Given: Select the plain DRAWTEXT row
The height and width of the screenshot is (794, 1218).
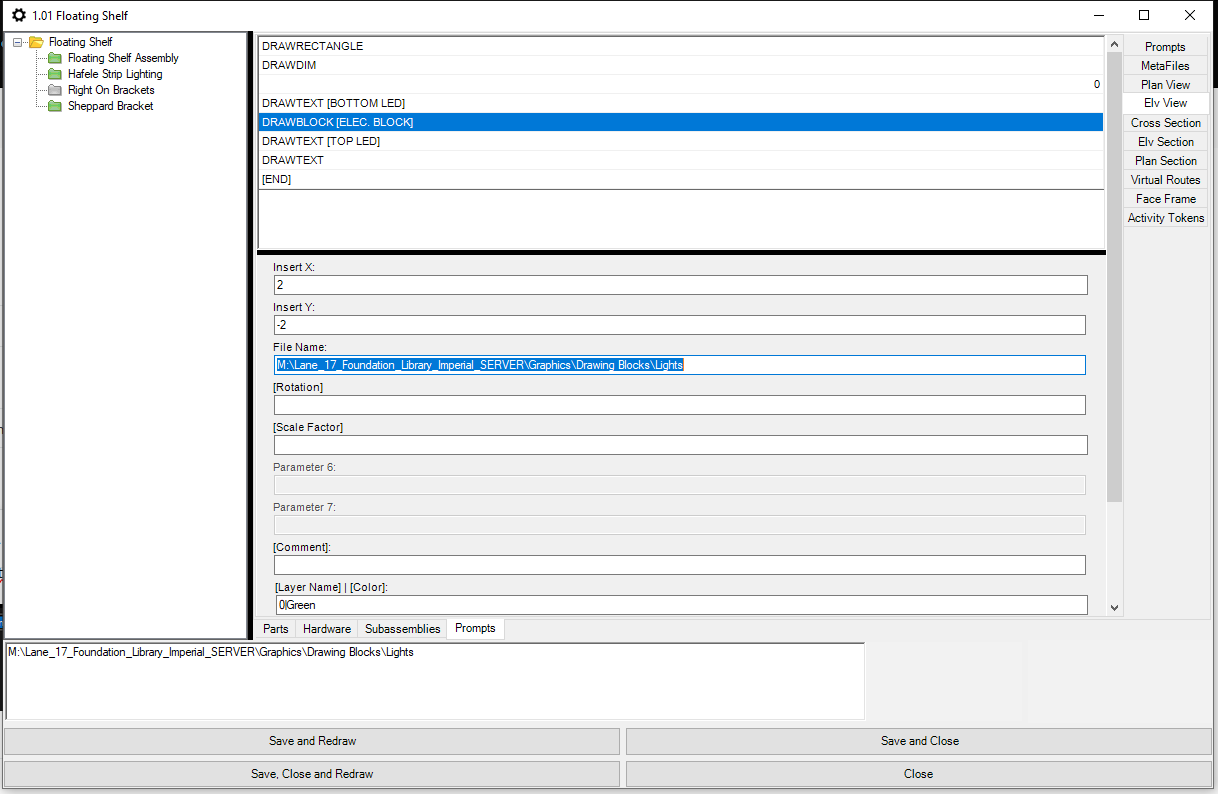Looking at the screenshot, I should coord(681,160).
